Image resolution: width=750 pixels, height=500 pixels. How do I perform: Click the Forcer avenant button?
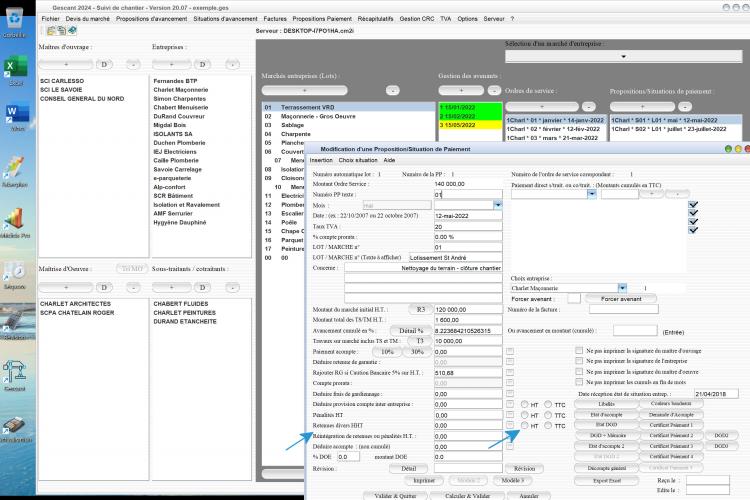(x=621, y=299)
